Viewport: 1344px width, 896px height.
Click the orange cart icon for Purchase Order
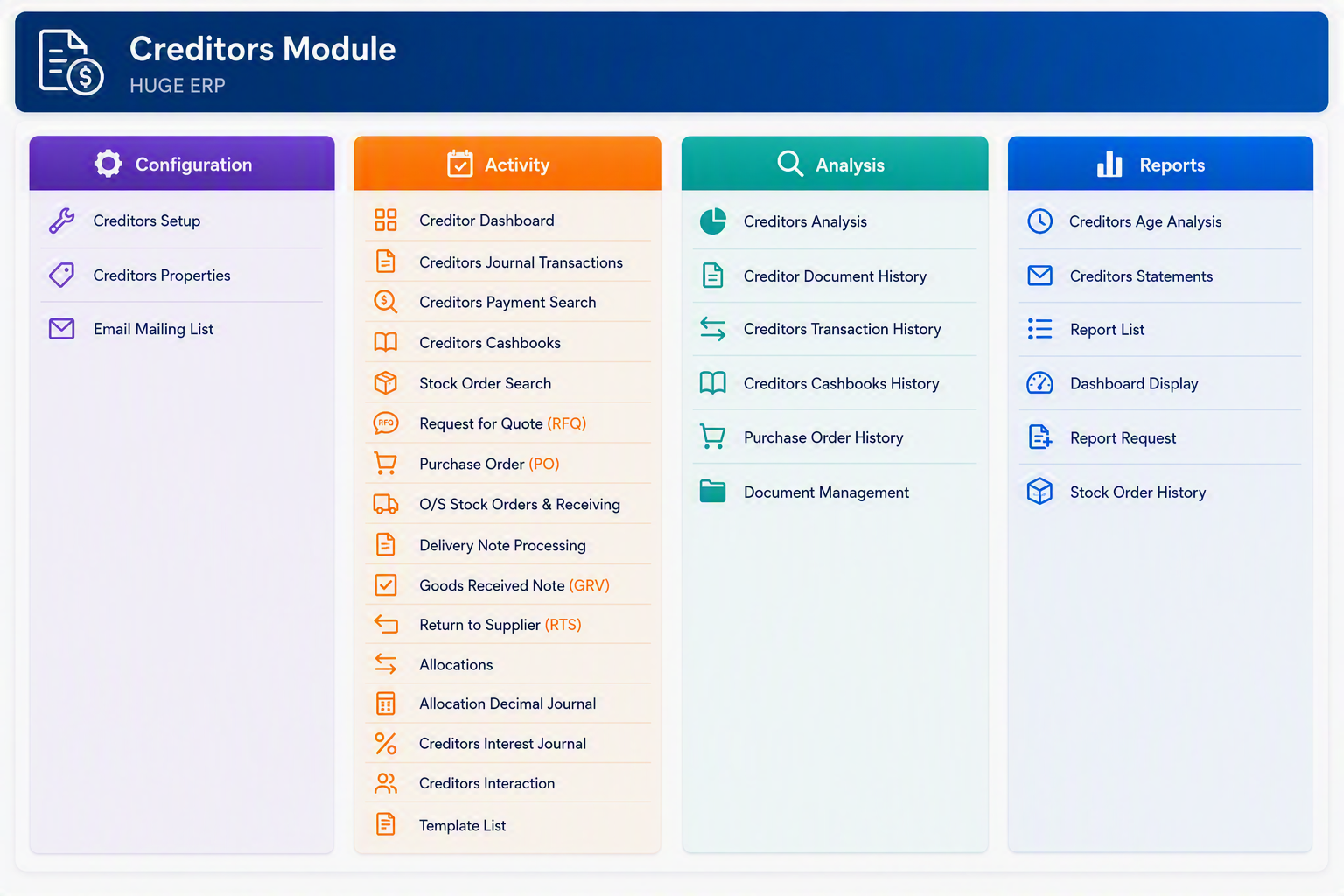pos(386,463)
